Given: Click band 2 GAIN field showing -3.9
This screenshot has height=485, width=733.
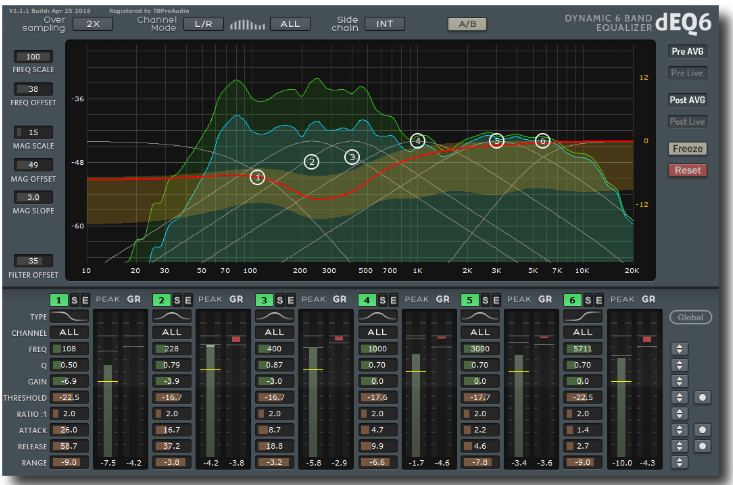Looking at the screenshot, I should (172, 381).
